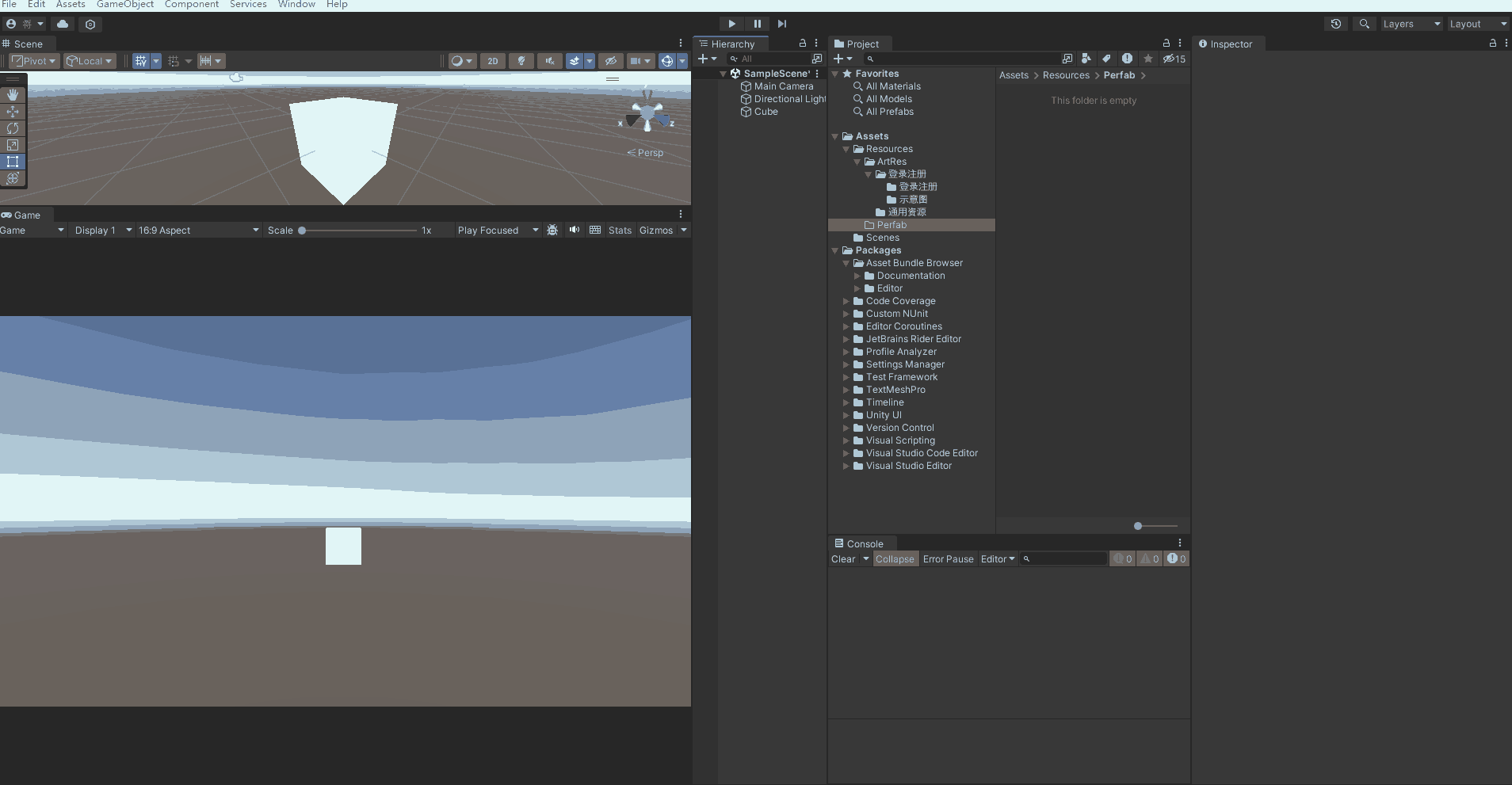Open the GameObject menu

pos(125,5)
